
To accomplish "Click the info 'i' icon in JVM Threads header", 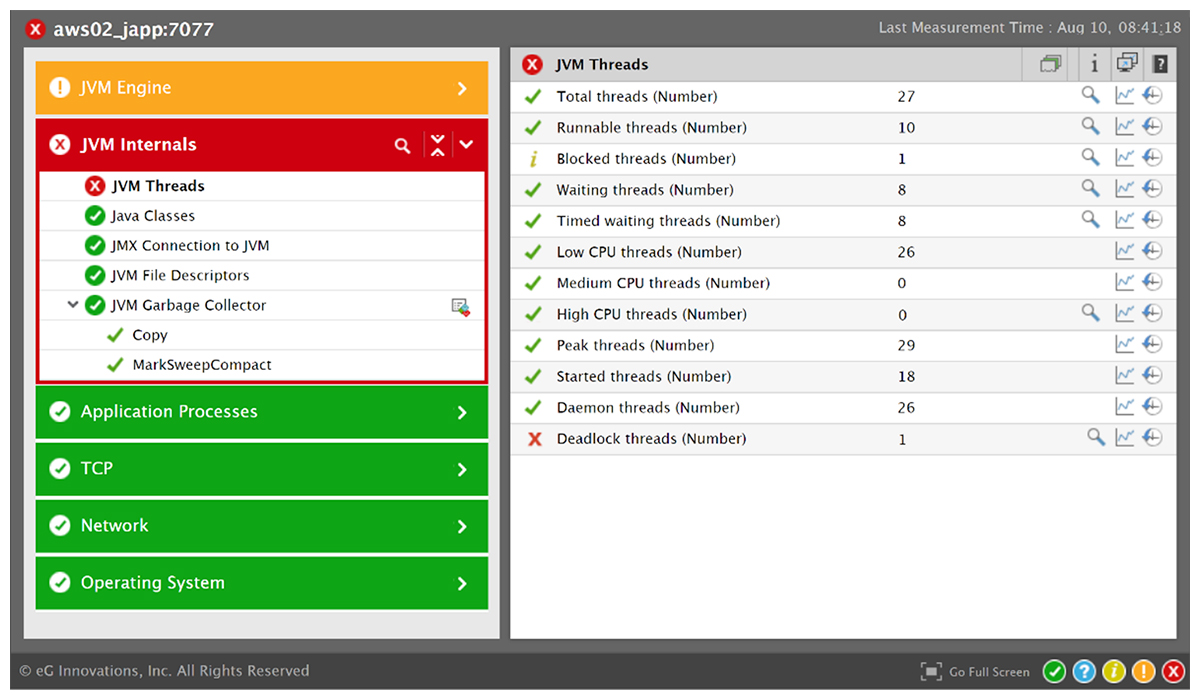I will [1094, 64].
